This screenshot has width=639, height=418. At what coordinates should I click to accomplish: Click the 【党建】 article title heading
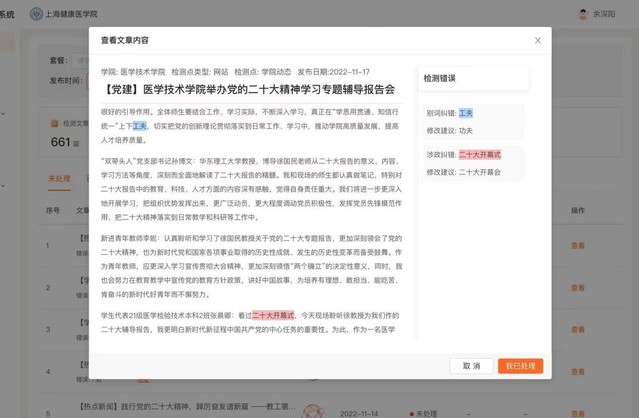[x=248, y=90]
